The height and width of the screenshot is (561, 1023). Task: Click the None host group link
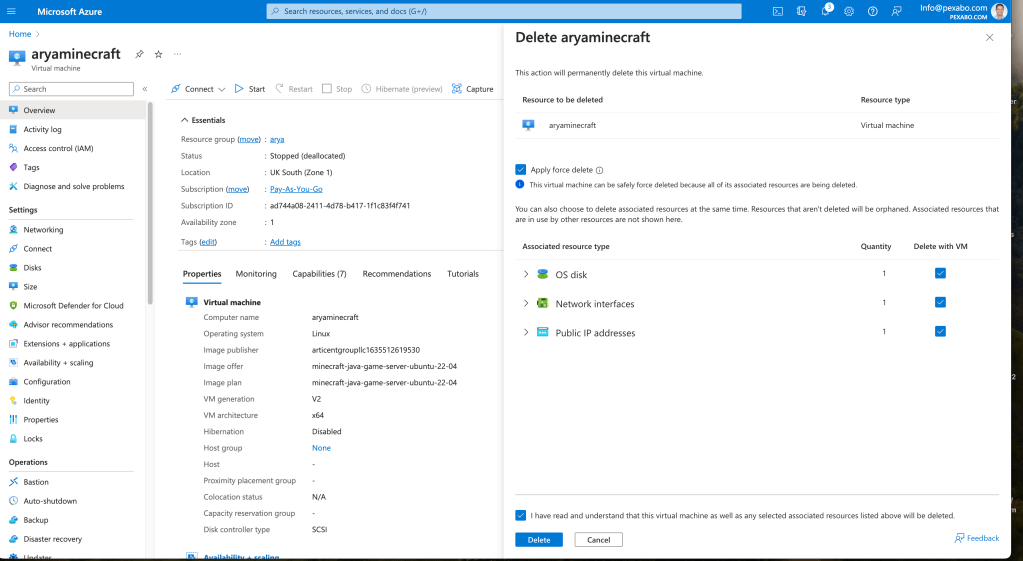[321, 448]
